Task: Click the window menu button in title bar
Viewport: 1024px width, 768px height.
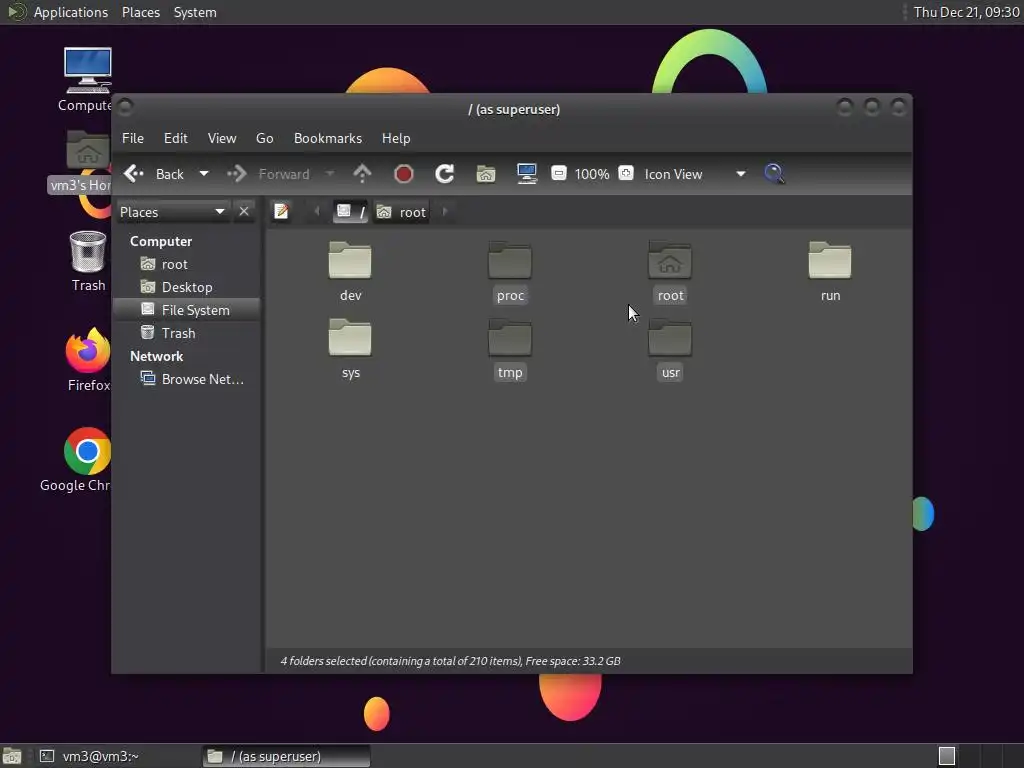Action: 126,106
